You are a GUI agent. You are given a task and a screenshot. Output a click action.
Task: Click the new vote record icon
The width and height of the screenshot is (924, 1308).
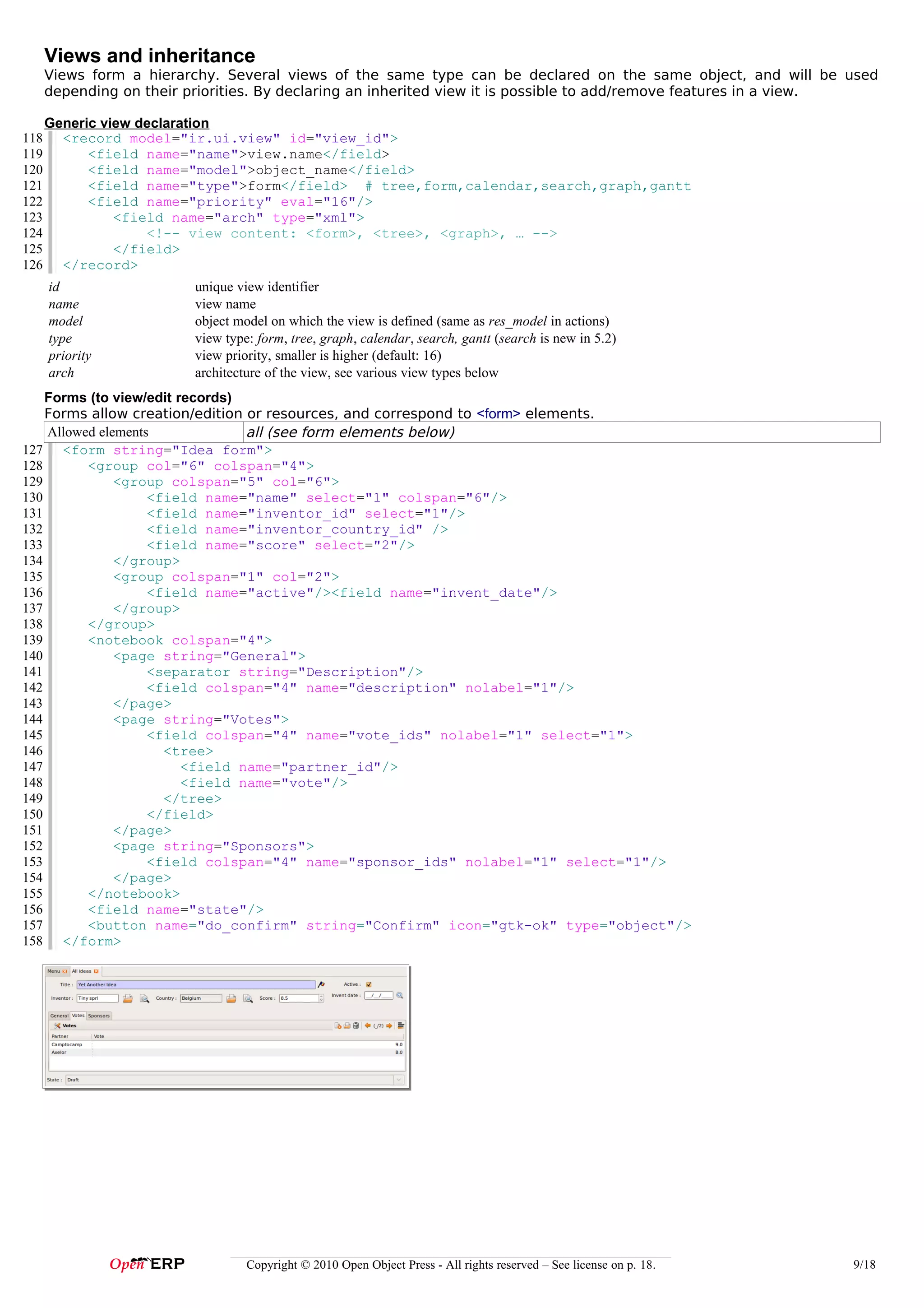[x=338, y=1025]
